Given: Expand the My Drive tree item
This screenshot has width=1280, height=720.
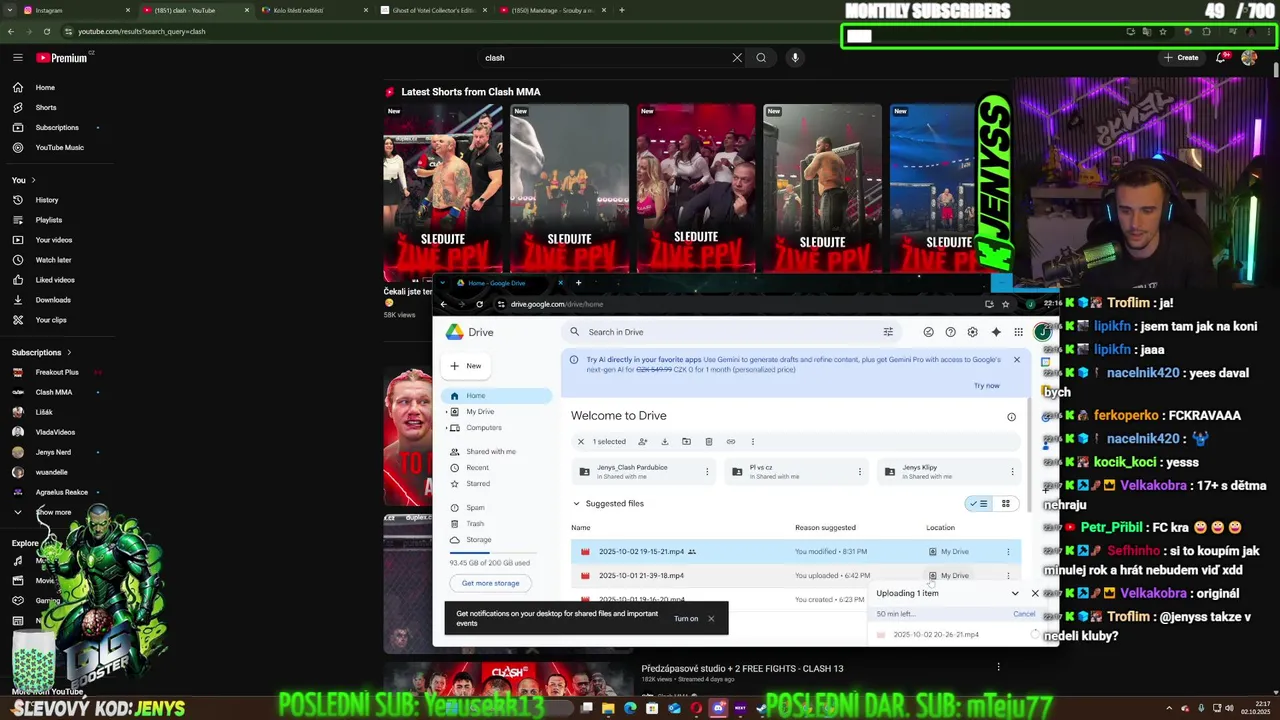Looking at the screenshot, I should (446, 412).
